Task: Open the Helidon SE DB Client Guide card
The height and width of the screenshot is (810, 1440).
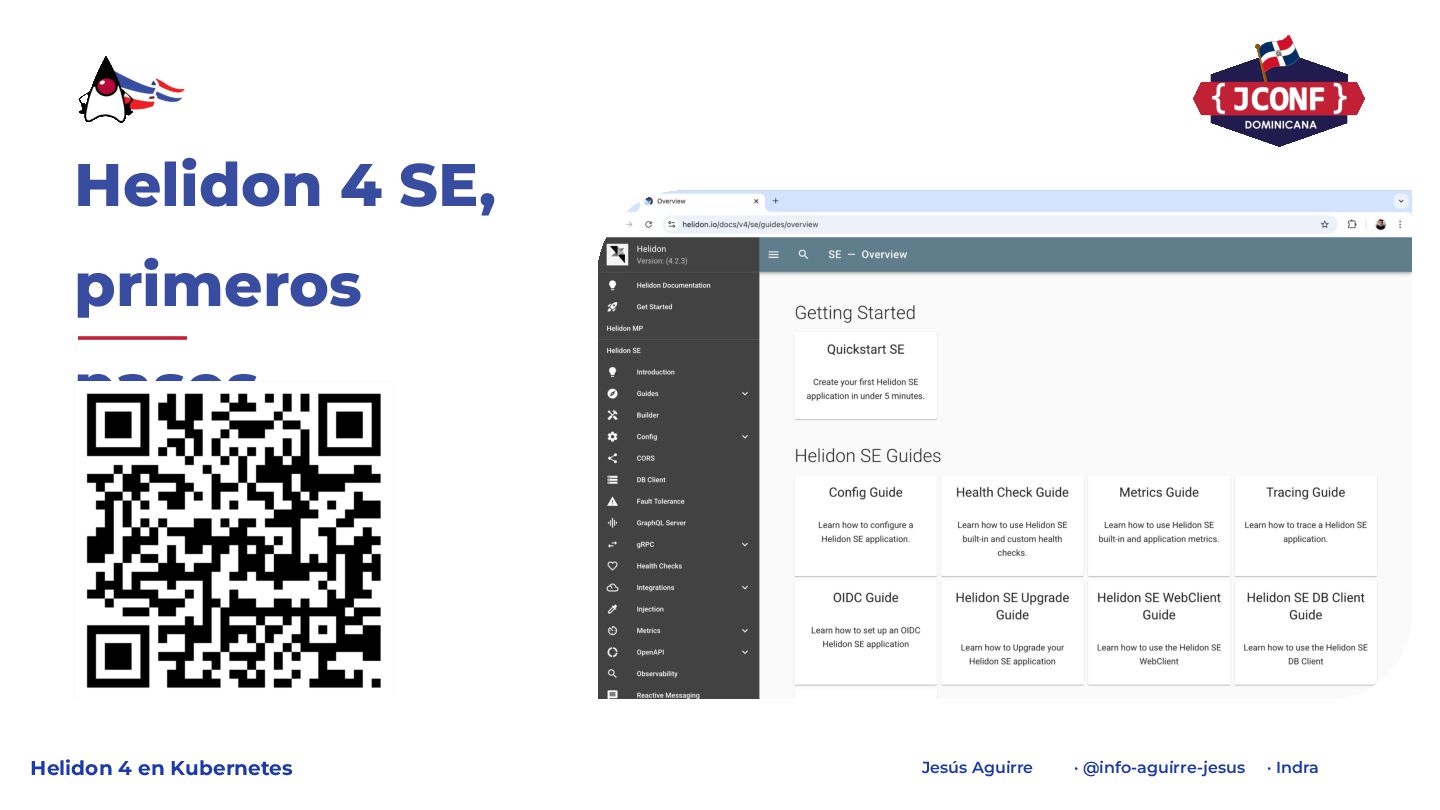Action: coord(1306,632)
